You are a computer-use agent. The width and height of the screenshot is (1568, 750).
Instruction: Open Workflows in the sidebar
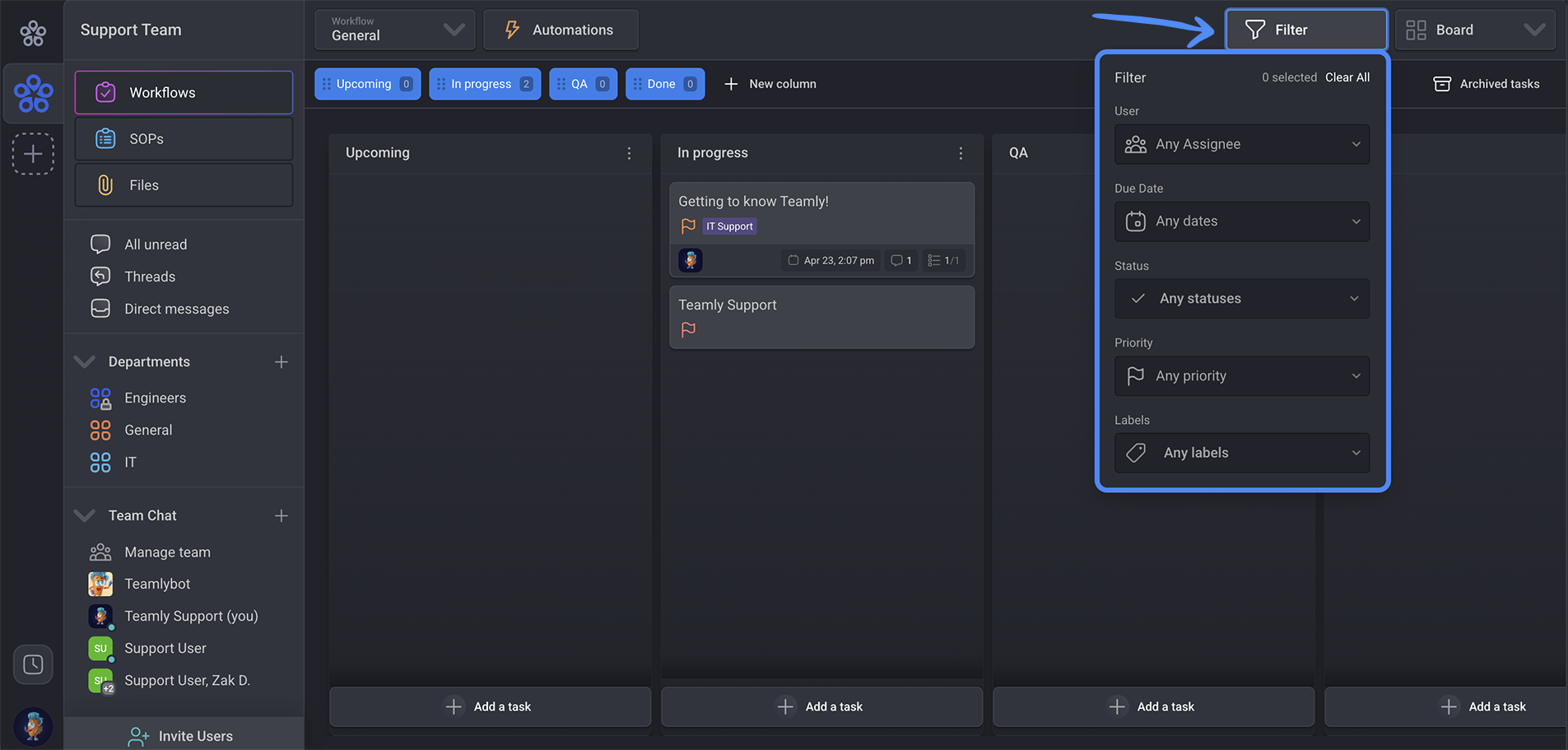click(x=184, y=92)
